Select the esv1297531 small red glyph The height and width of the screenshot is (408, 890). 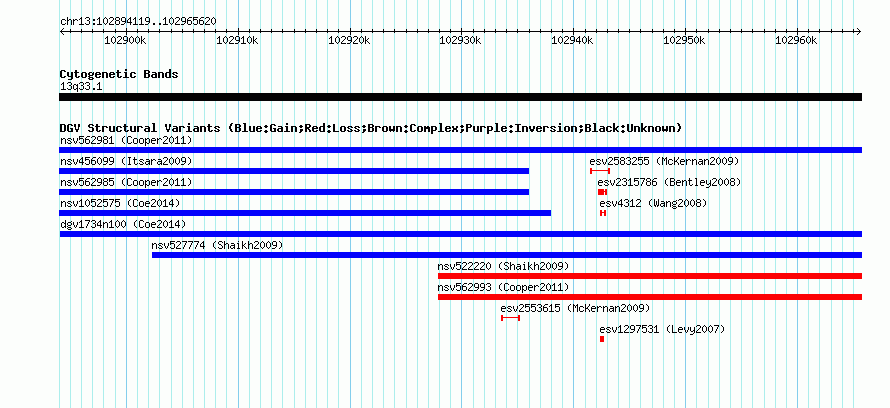coord(602,339)
